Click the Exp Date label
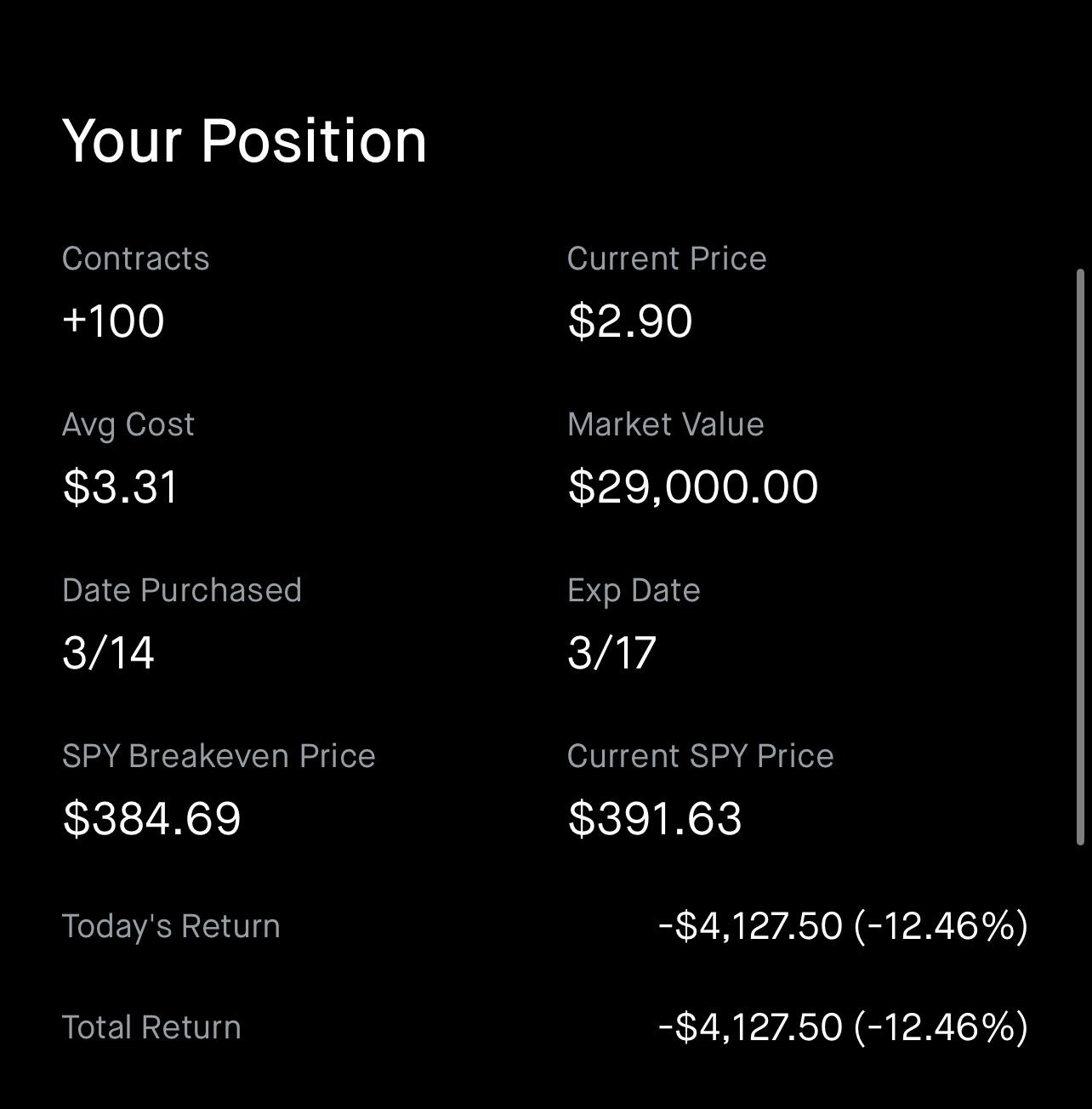Screen dimensions: 1092x1109 tap(634, 590)
